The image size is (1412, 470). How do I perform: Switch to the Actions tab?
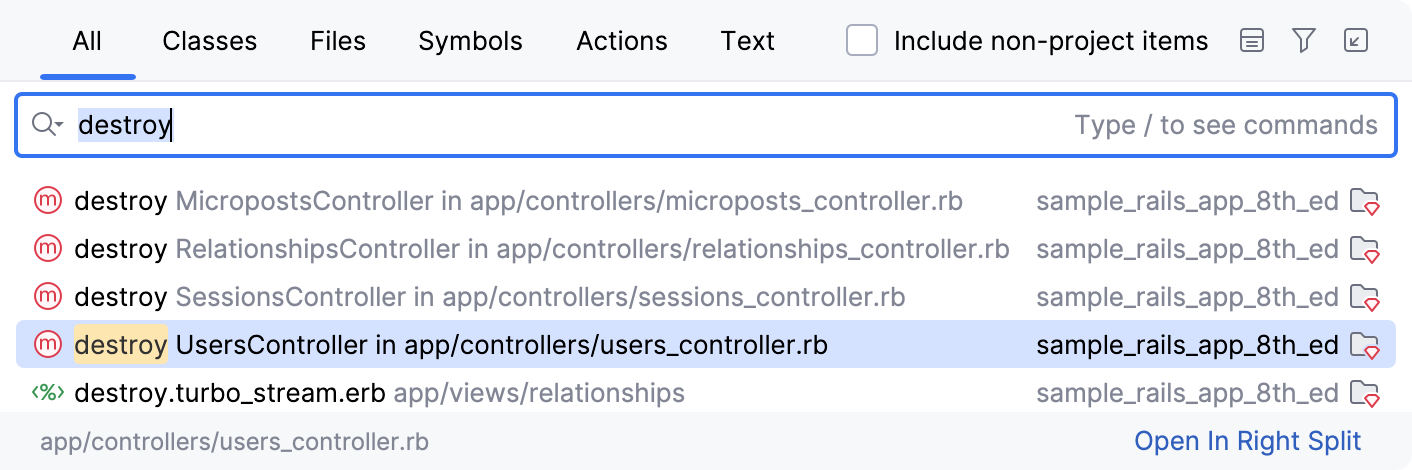tap(622, 41)
